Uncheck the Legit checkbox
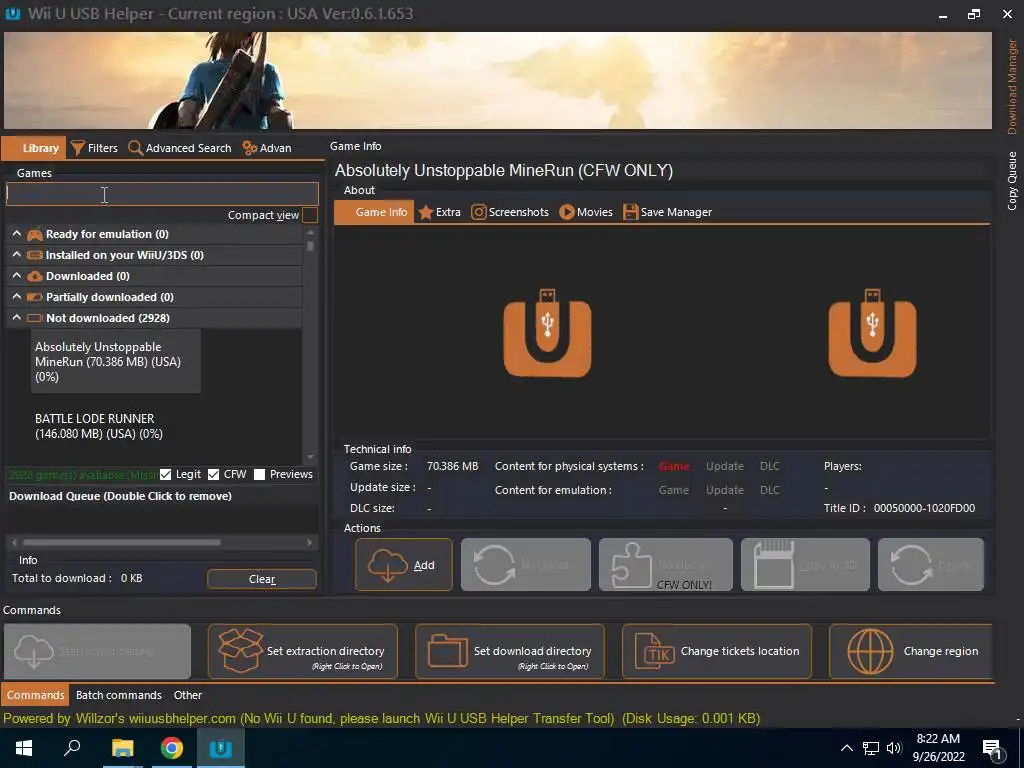 165,475
